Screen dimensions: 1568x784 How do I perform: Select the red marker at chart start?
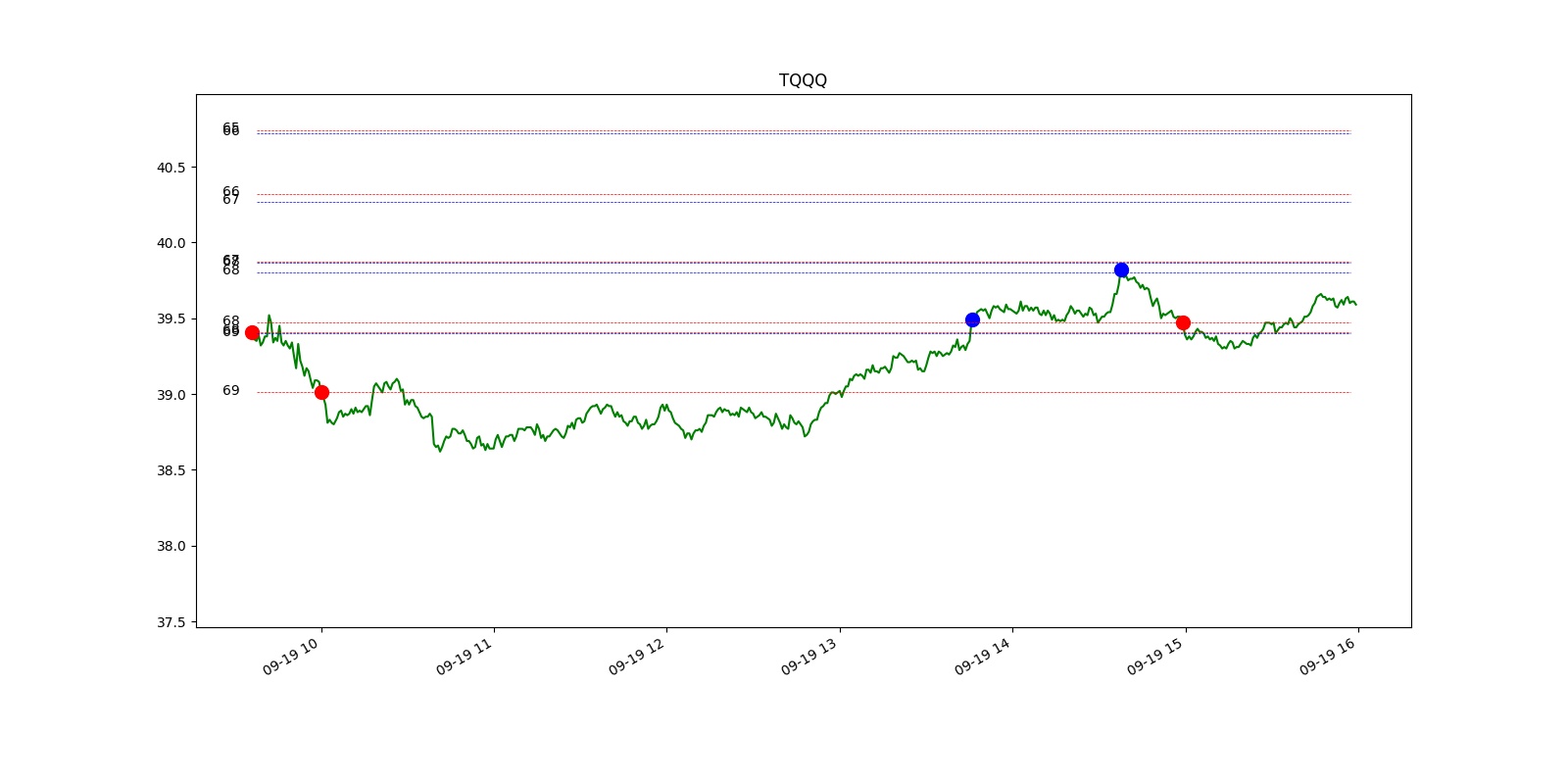tap(252, 332)
